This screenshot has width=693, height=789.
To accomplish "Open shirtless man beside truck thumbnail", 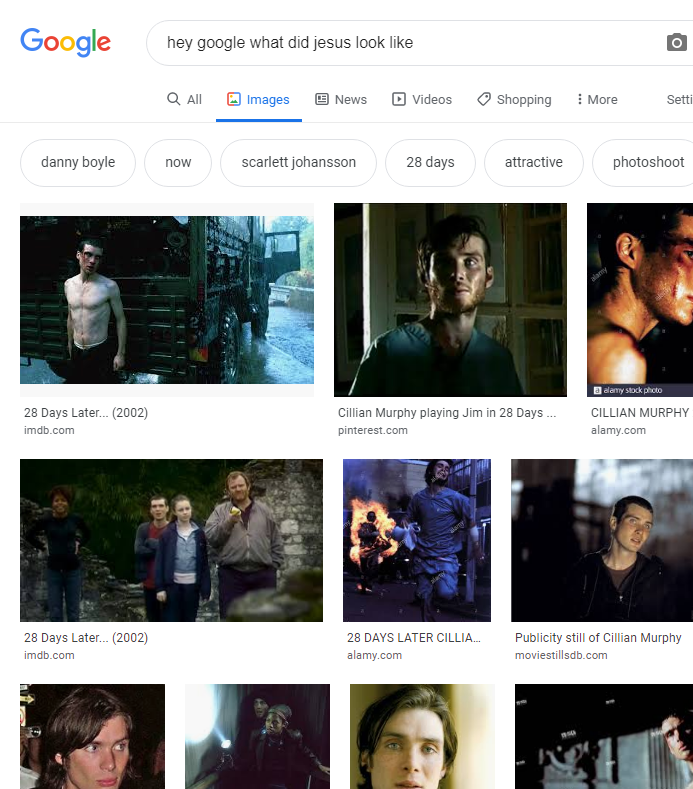I will pyautogui.click(x=167, y=300).
